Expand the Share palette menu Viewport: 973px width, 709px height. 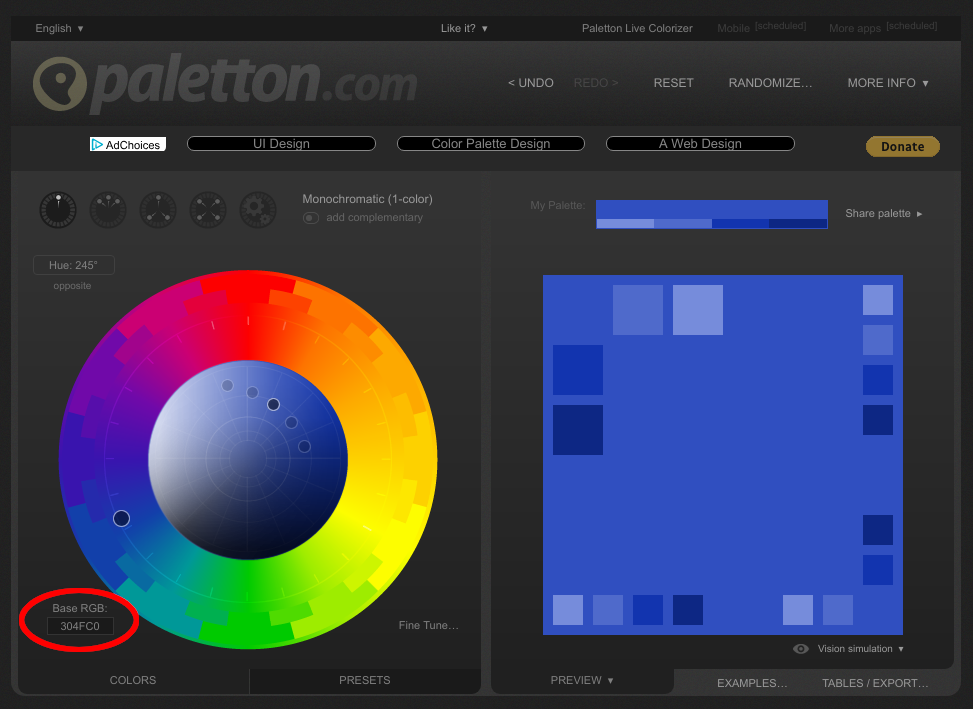point(884,213)
